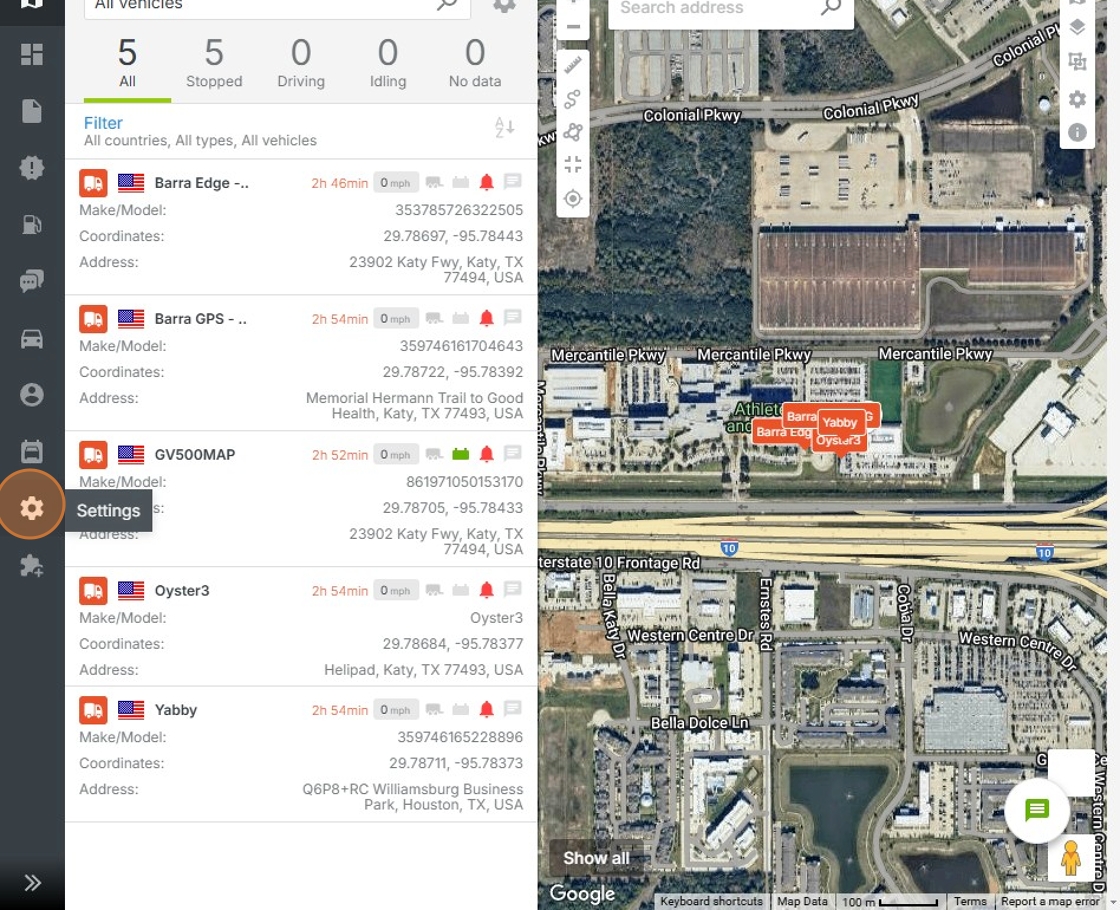Click the Search address input field
Screen dimensions: 1120x910
[x=716, y=9]
